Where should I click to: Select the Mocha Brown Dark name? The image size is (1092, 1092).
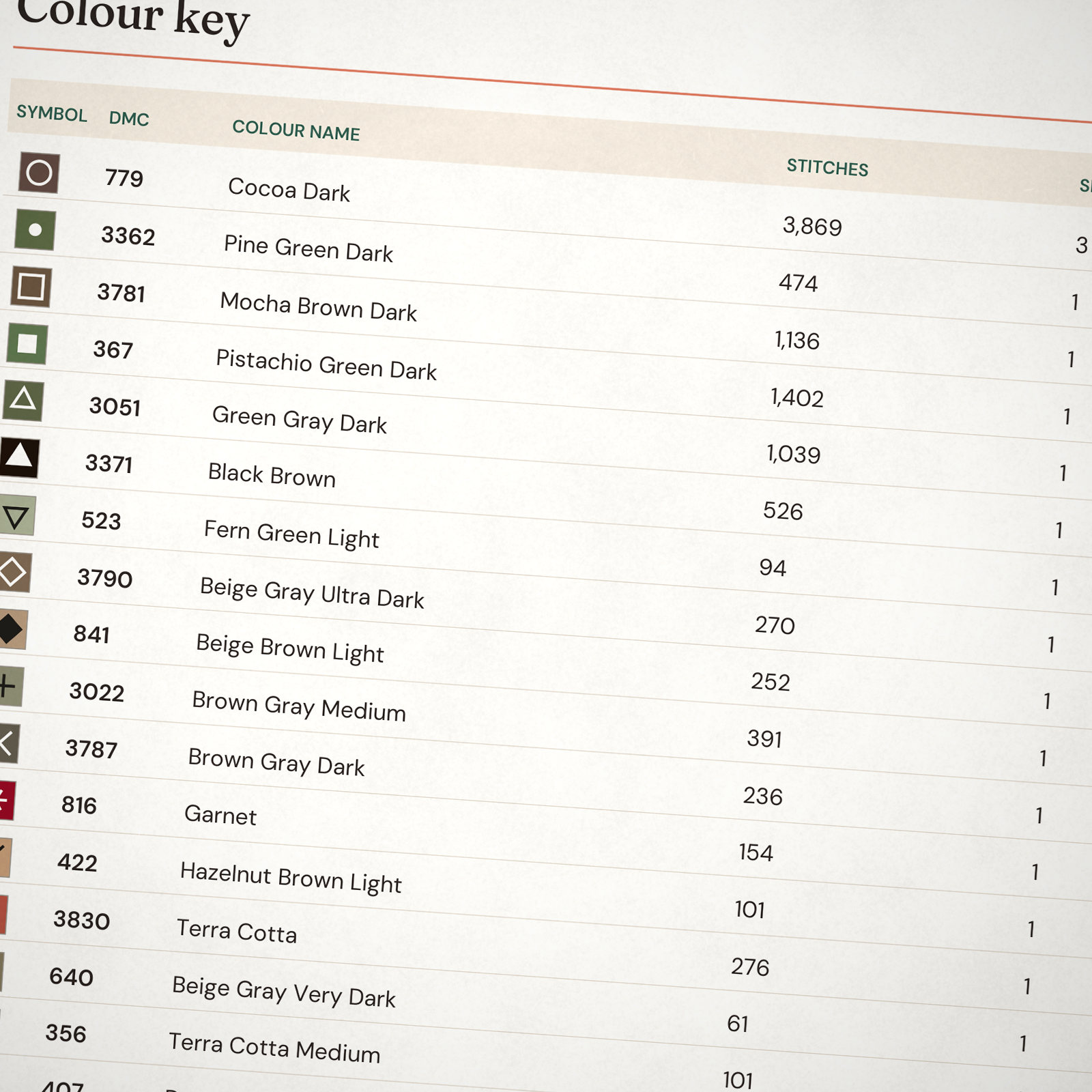(319, 306)
